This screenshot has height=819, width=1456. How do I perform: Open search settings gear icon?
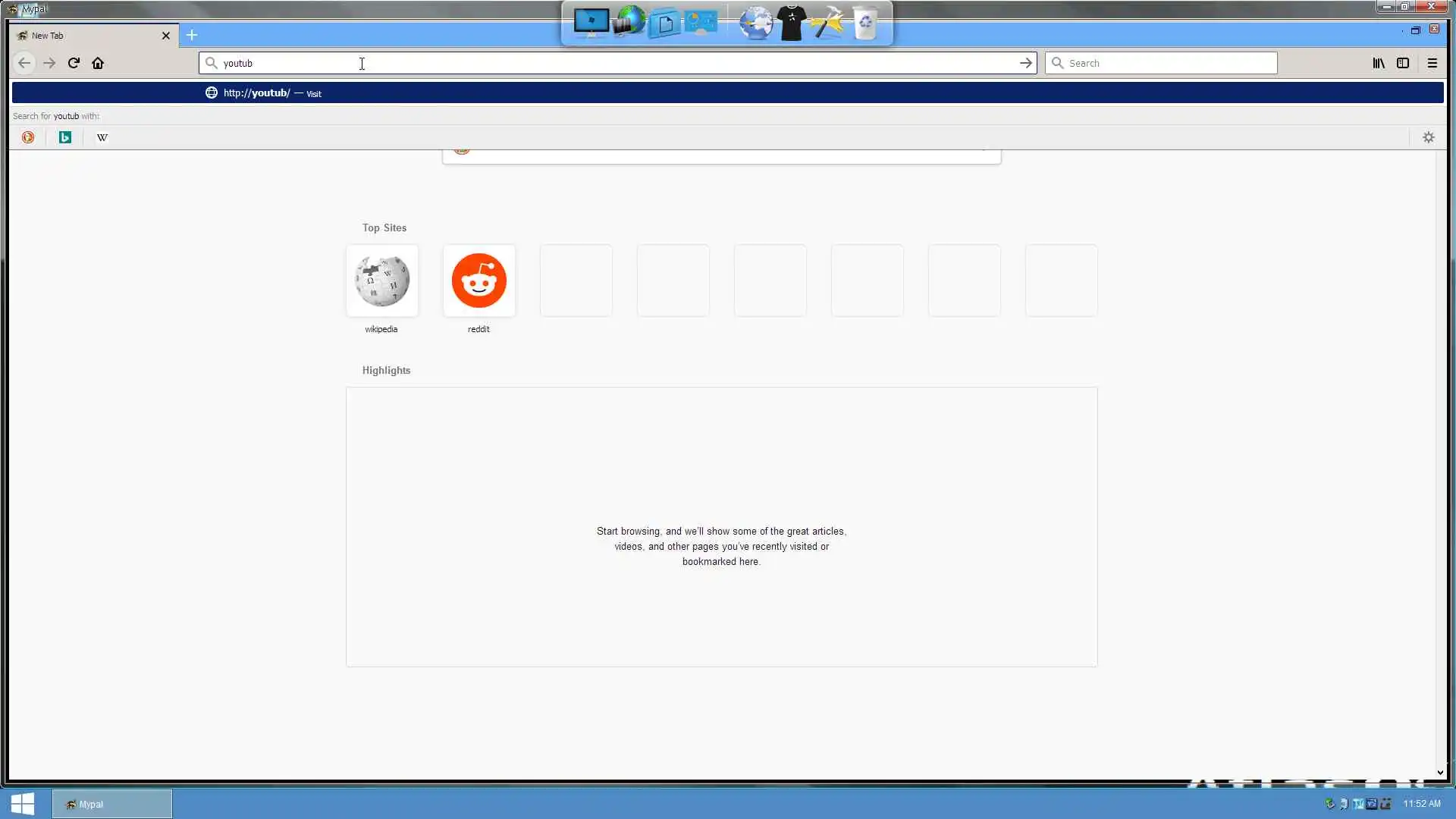click(1428, 137)
